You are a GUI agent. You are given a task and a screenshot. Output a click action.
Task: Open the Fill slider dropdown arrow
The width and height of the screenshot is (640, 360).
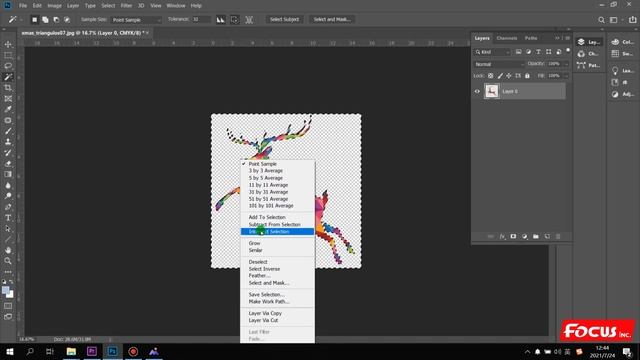(566, 76)
